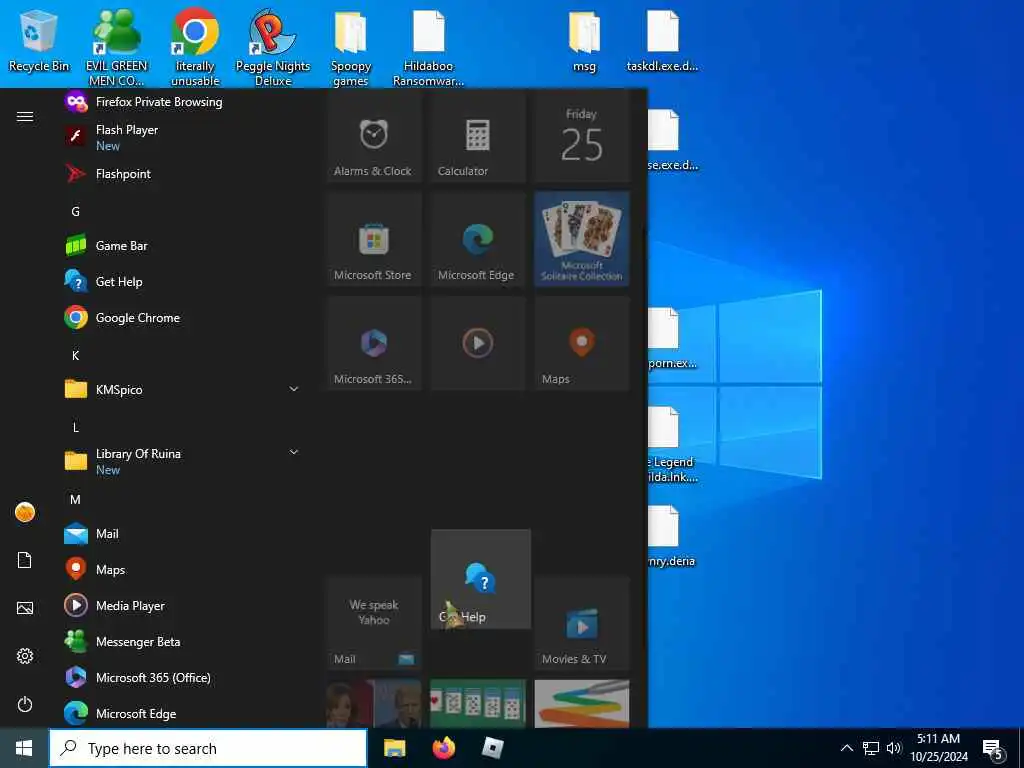This screenshot has height=768, width=1024.
Task: Open the Library Of Ruina folder entry
Action: pyautogui.click(x=181, y=461)
